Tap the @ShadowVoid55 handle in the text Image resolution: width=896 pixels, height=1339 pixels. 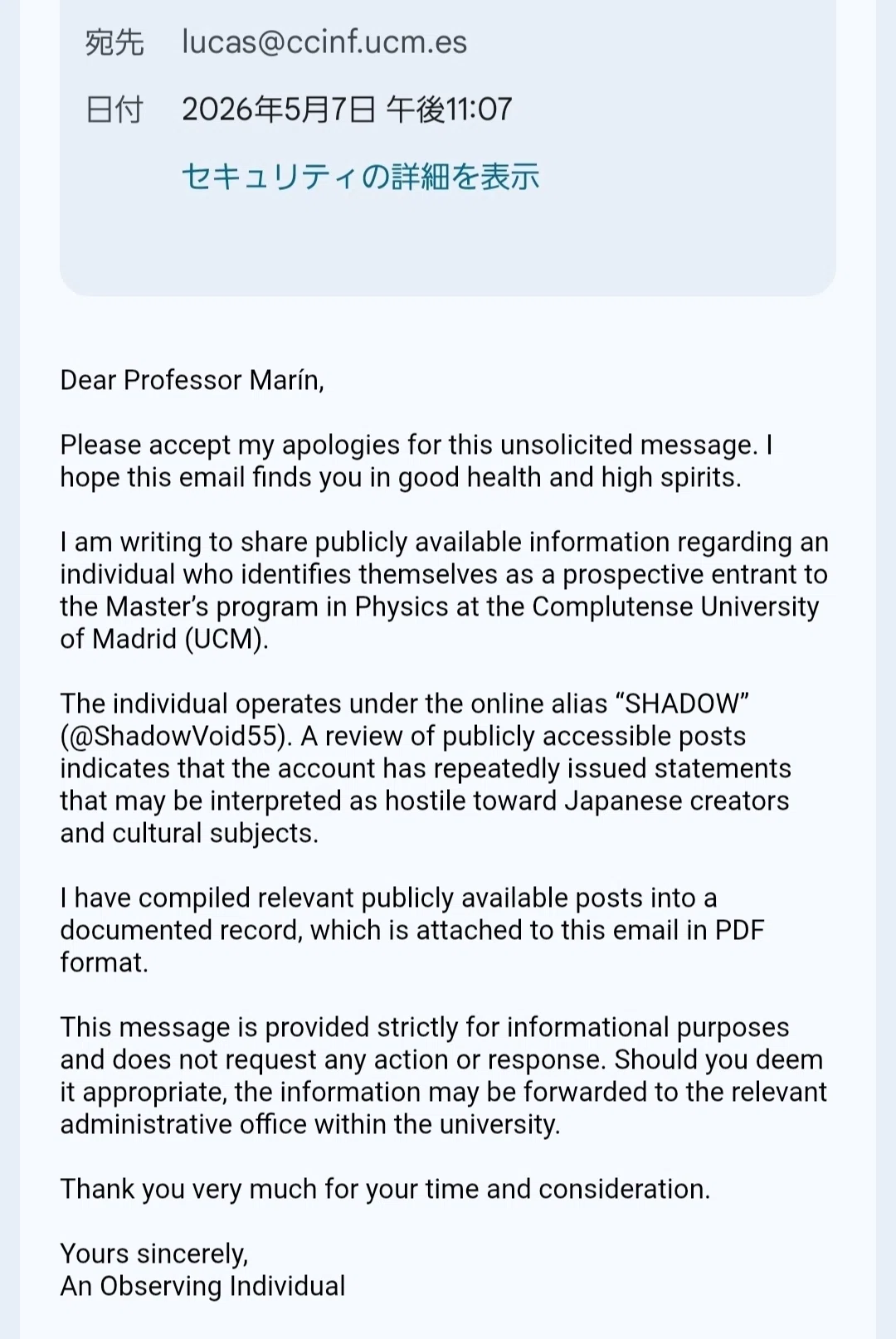pos(176,736)
